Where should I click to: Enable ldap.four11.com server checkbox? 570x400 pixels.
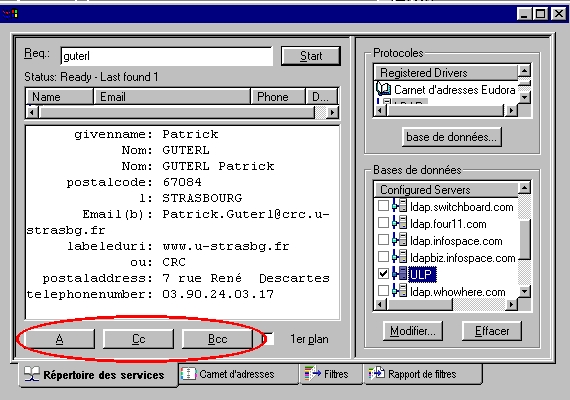(384, 223)
